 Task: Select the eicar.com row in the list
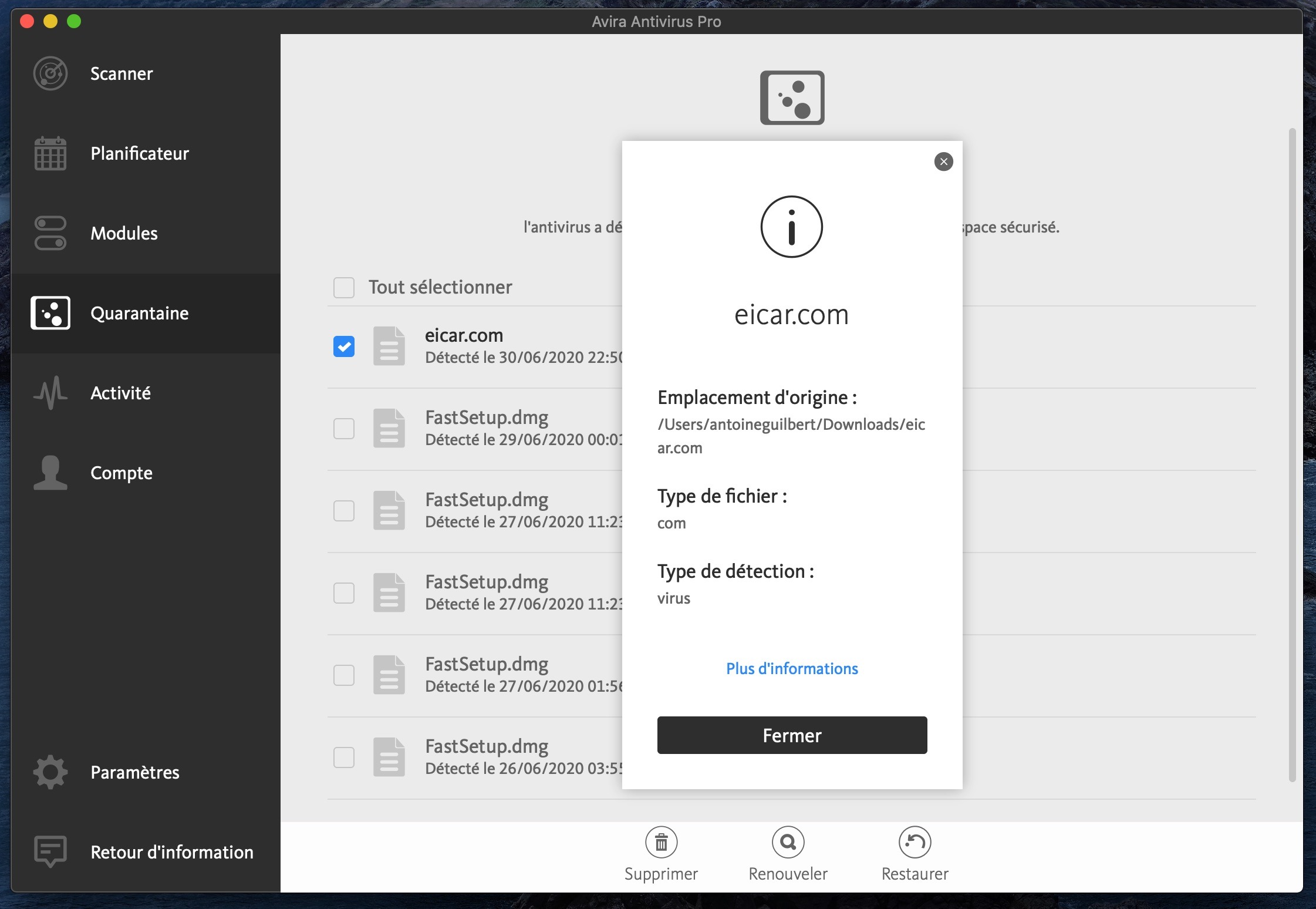click(x=474, y=346)
